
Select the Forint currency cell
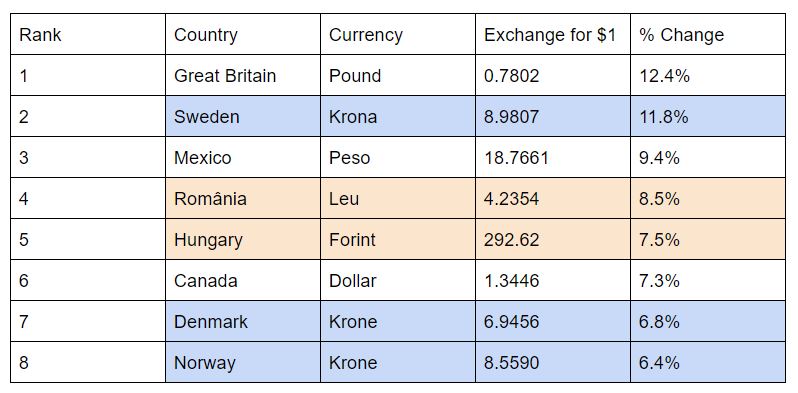pyautogui.click(x=398, y=239)
